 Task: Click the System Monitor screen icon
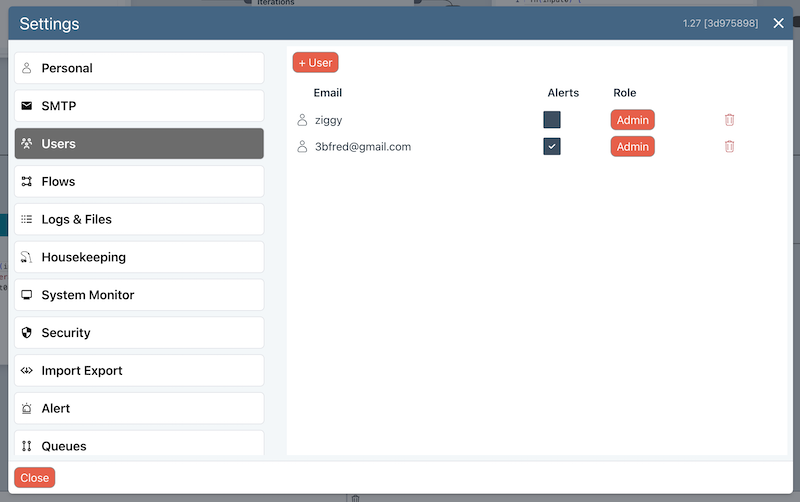[27, 296]
